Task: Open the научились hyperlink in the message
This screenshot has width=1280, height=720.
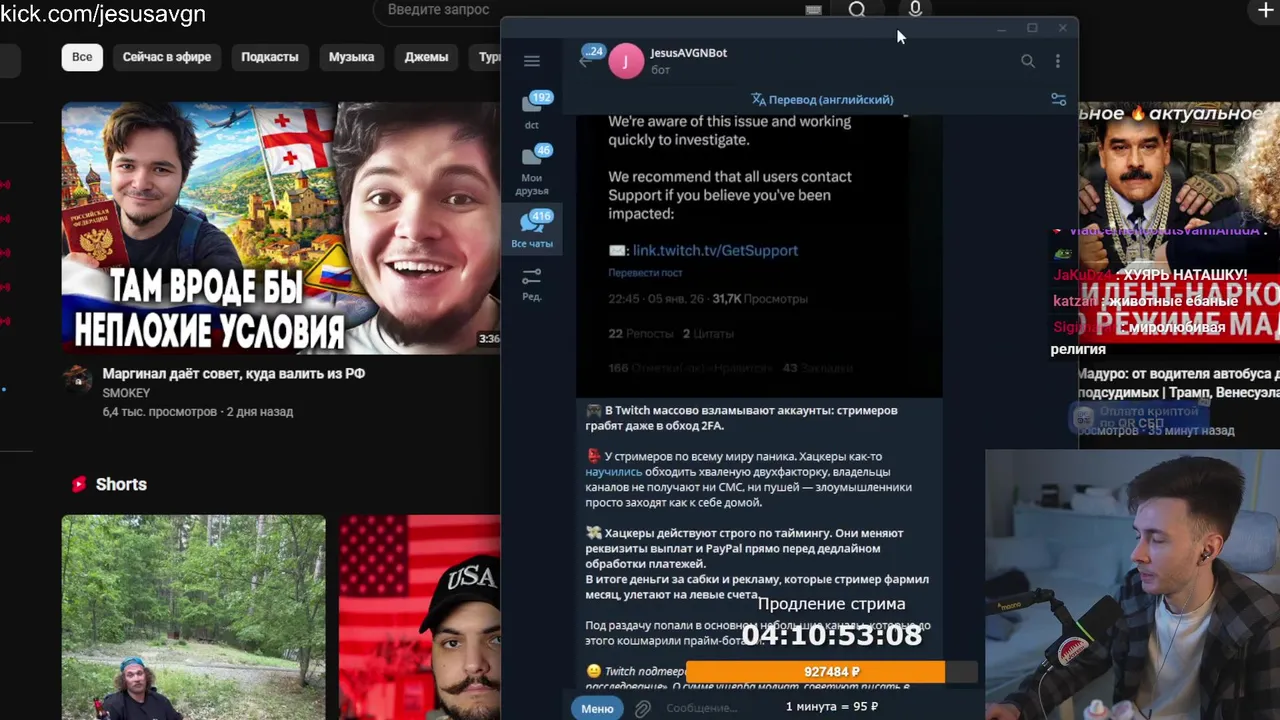Action: tap(614, 471)
